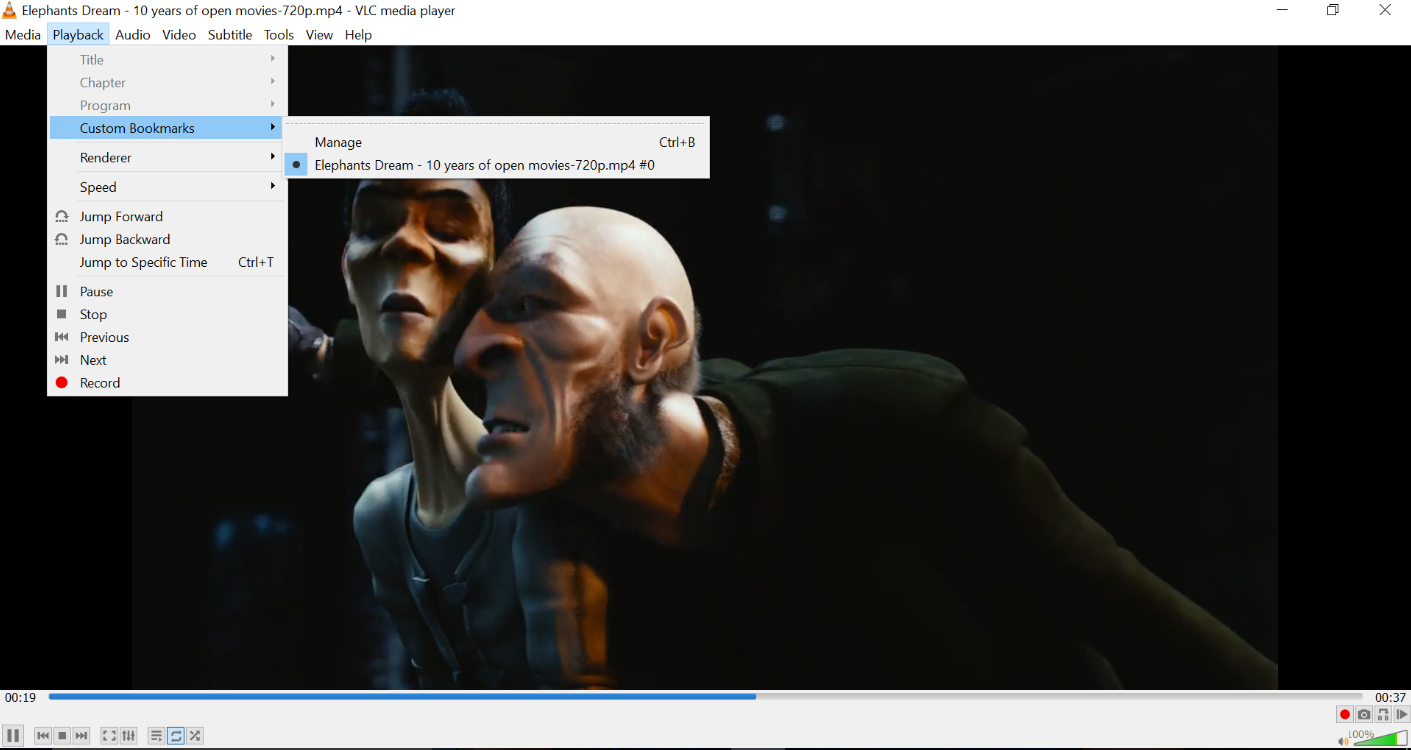Click previous media button in bottom toolbar

(x=43, y=736)
